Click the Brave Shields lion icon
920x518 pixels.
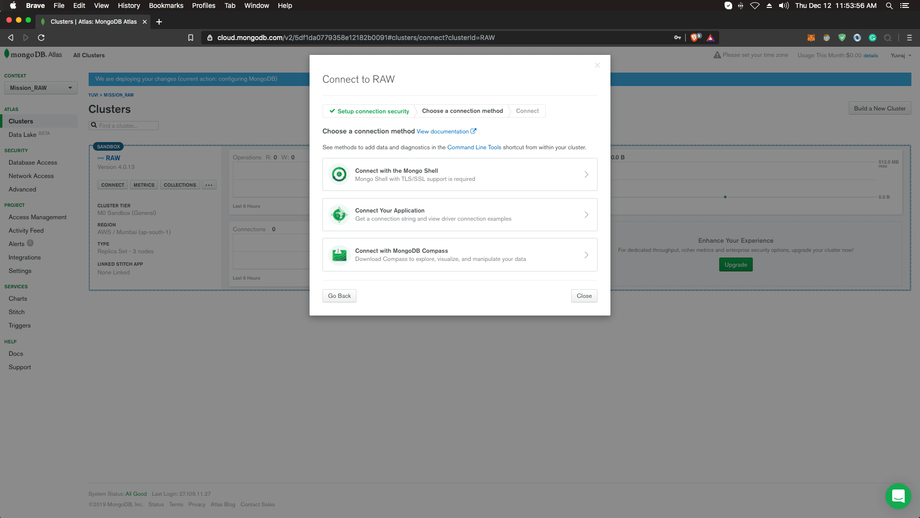pyautogui.click(x=696, y=38)
